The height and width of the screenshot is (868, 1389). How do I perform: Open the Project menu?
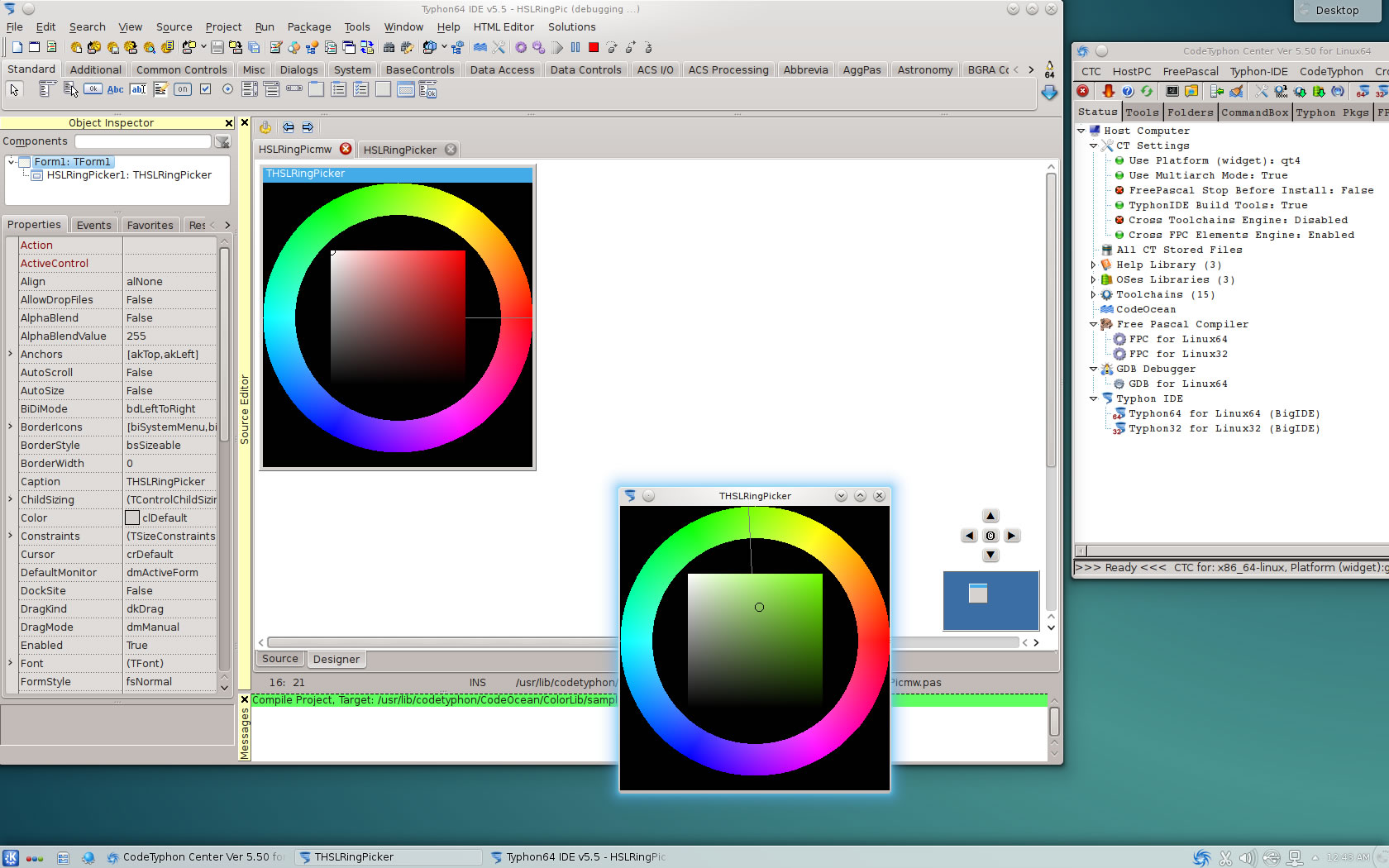click(x=223, y=26)
